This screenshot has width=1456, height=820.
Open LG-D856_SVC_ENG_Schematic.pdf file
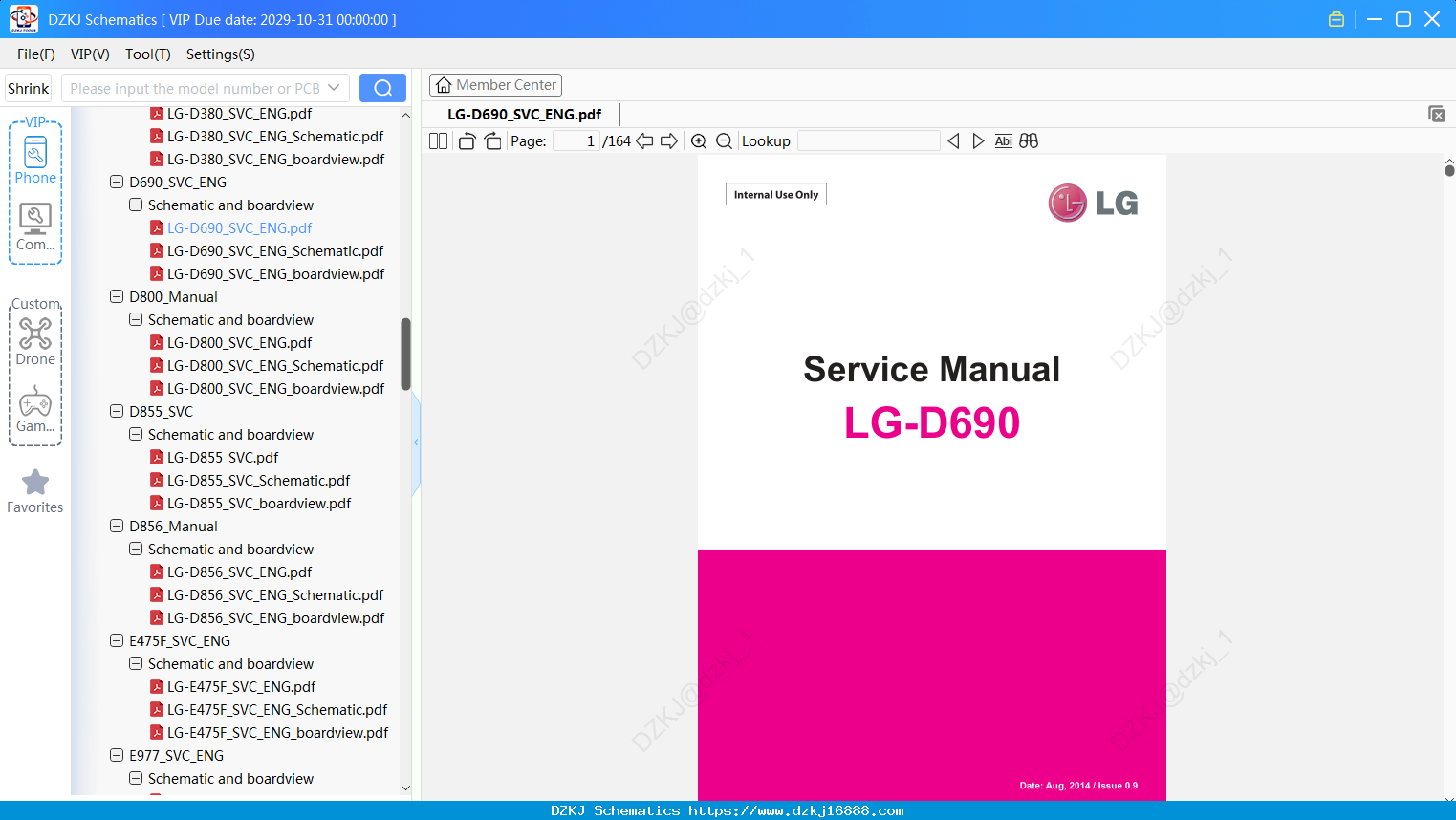pyautogui.click(x=275, y=595)
